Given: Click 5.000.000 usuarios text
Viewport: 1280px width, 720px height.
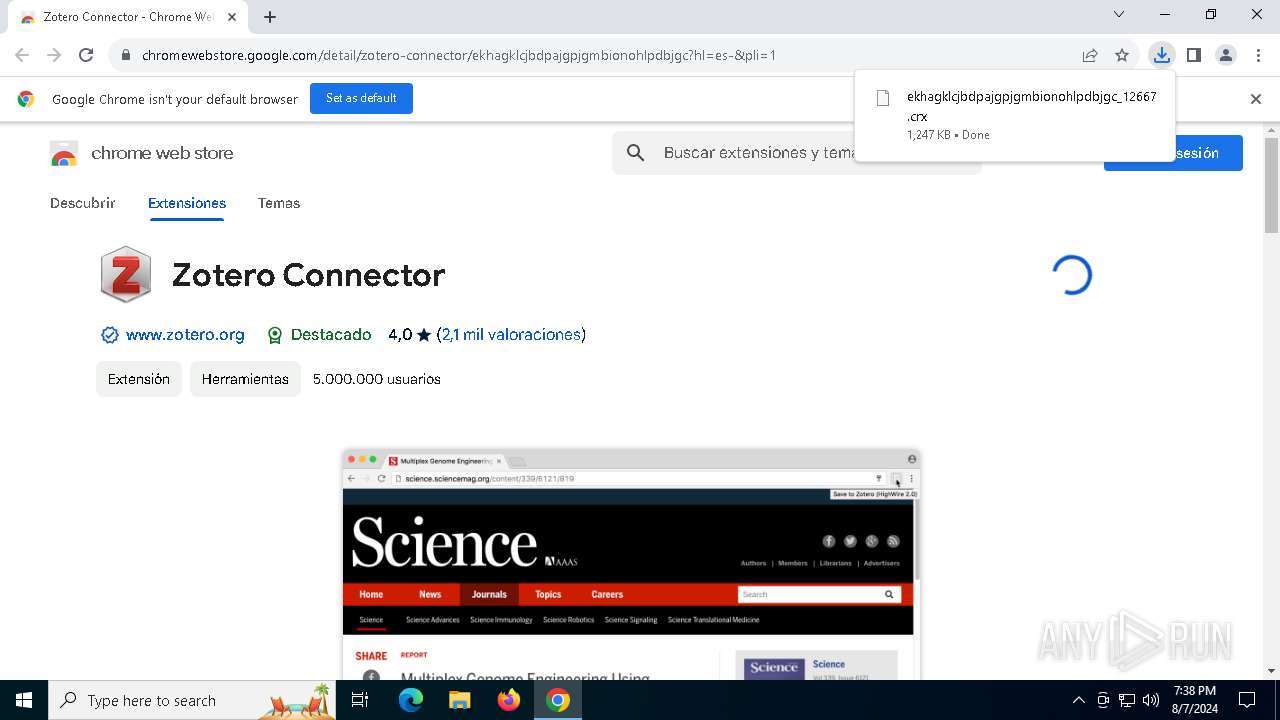Looking at the screenshot, I should (x=377, y=379).
